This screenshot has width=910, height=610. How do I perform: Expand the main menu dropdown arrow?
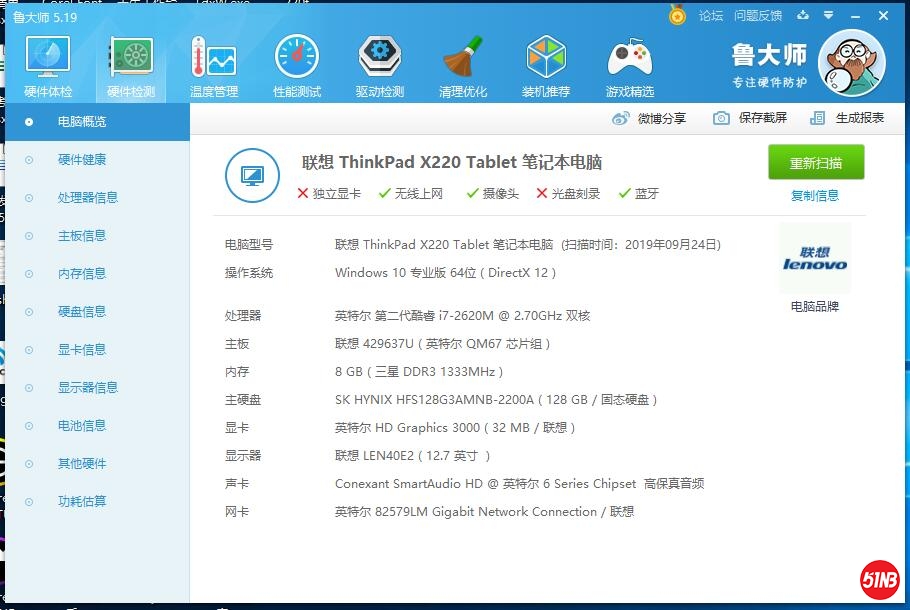(827, 15)
